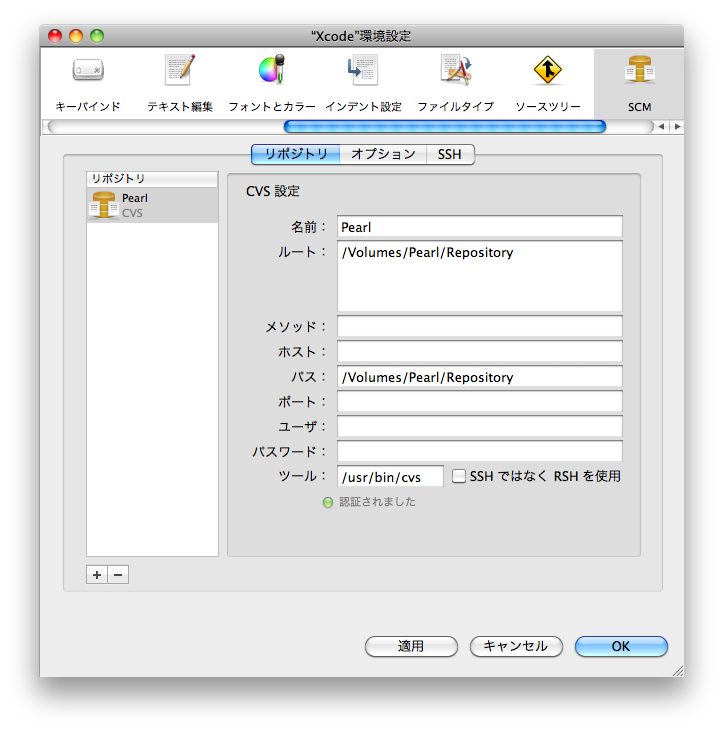Click the blue toolbar scrollbar thumb
724x732 pixels.
coord(445,127)
